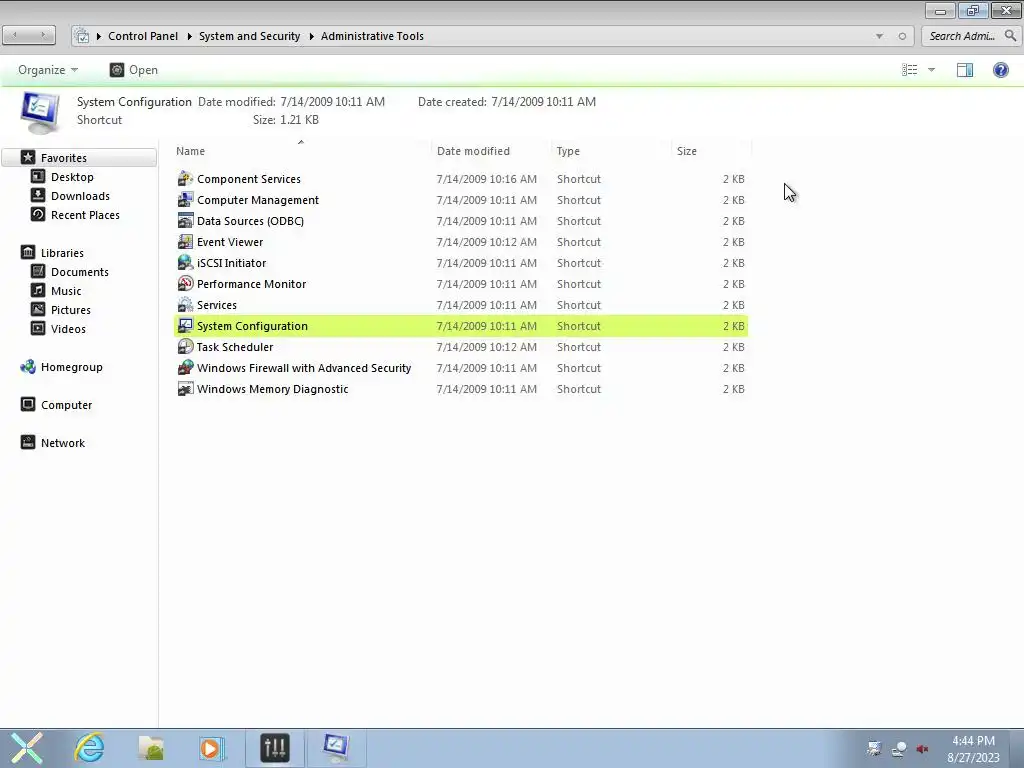
Task: Open the Start menu button
Action: coord(27,748)
